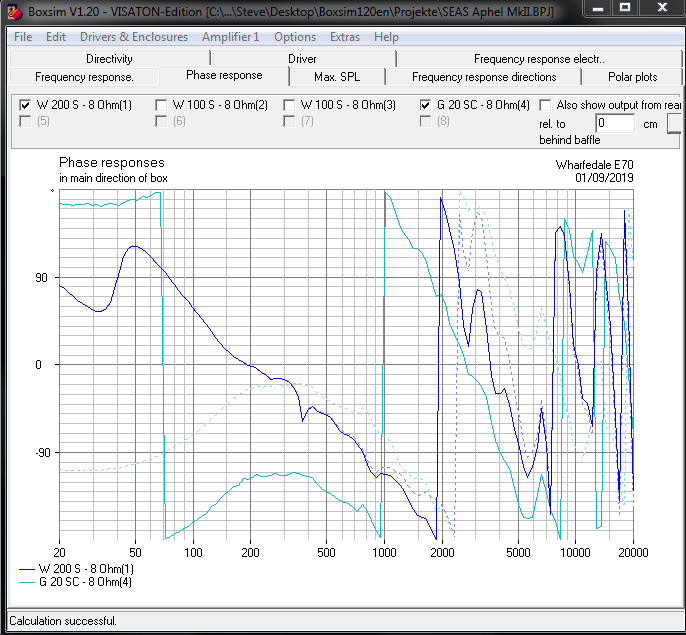Close the Boxsim window
Screen dimensions: 686x635
pos(662,8)
